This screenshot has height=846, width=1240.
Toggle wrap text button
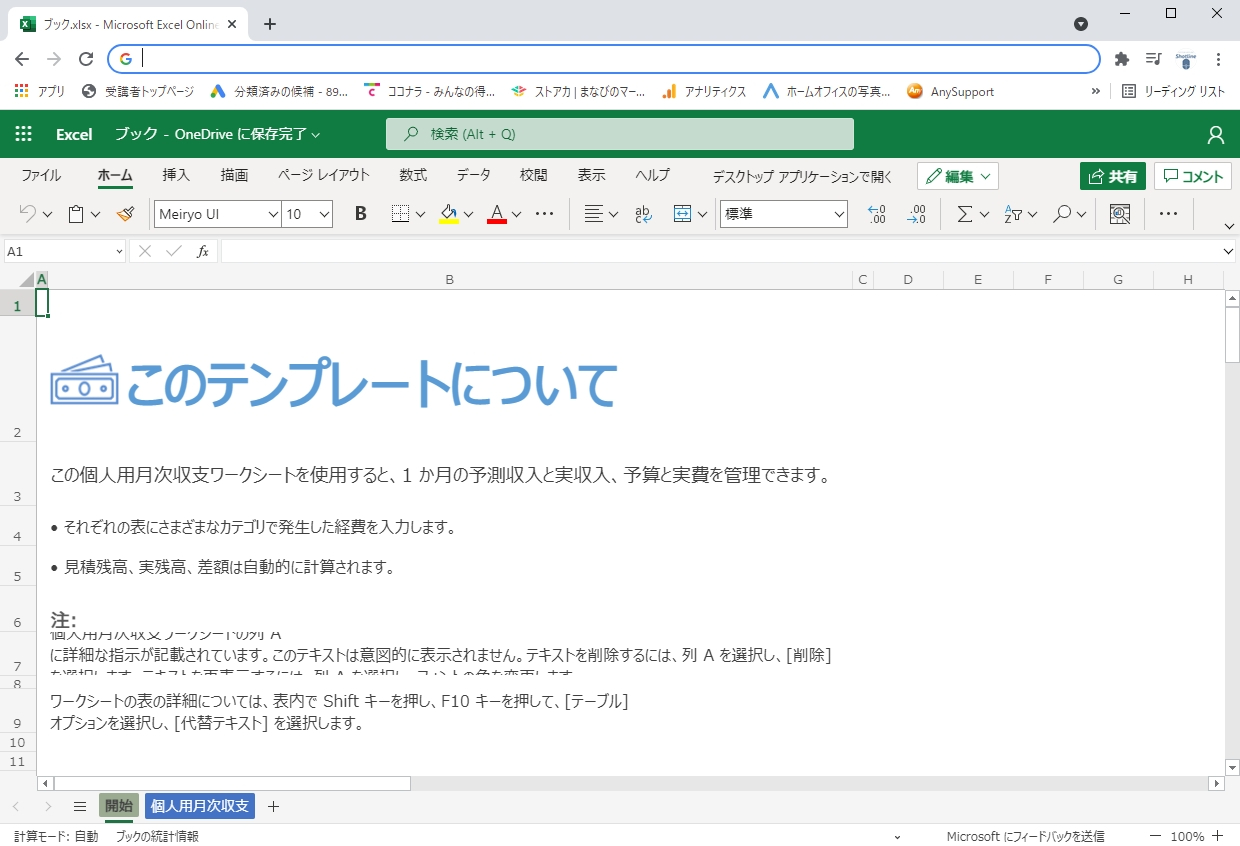(x=644, y=213)
